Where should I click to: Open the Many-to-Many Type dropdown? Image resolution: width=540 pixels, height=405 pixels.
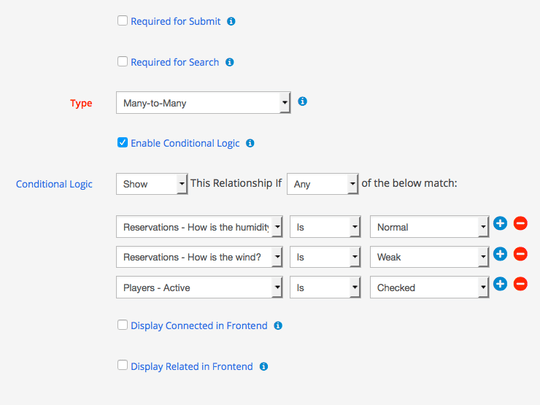tap(204, 103)
